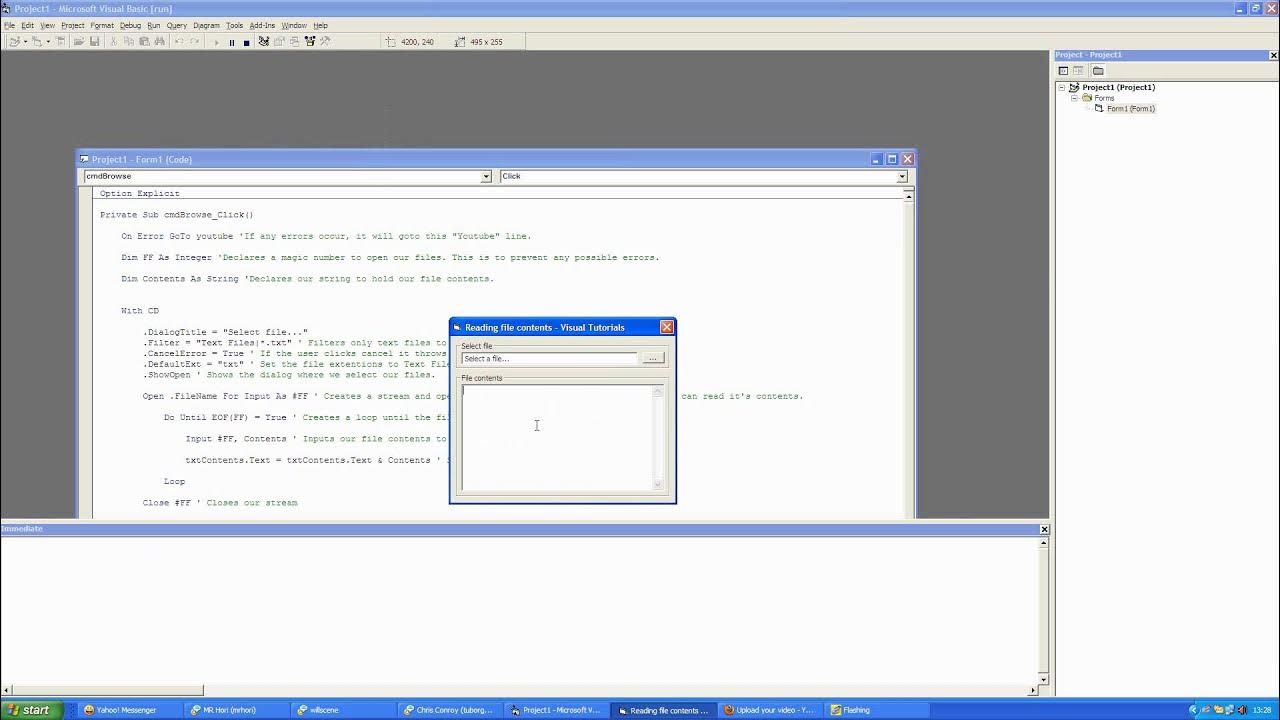Click the Open Project toolbar icon

79,42
